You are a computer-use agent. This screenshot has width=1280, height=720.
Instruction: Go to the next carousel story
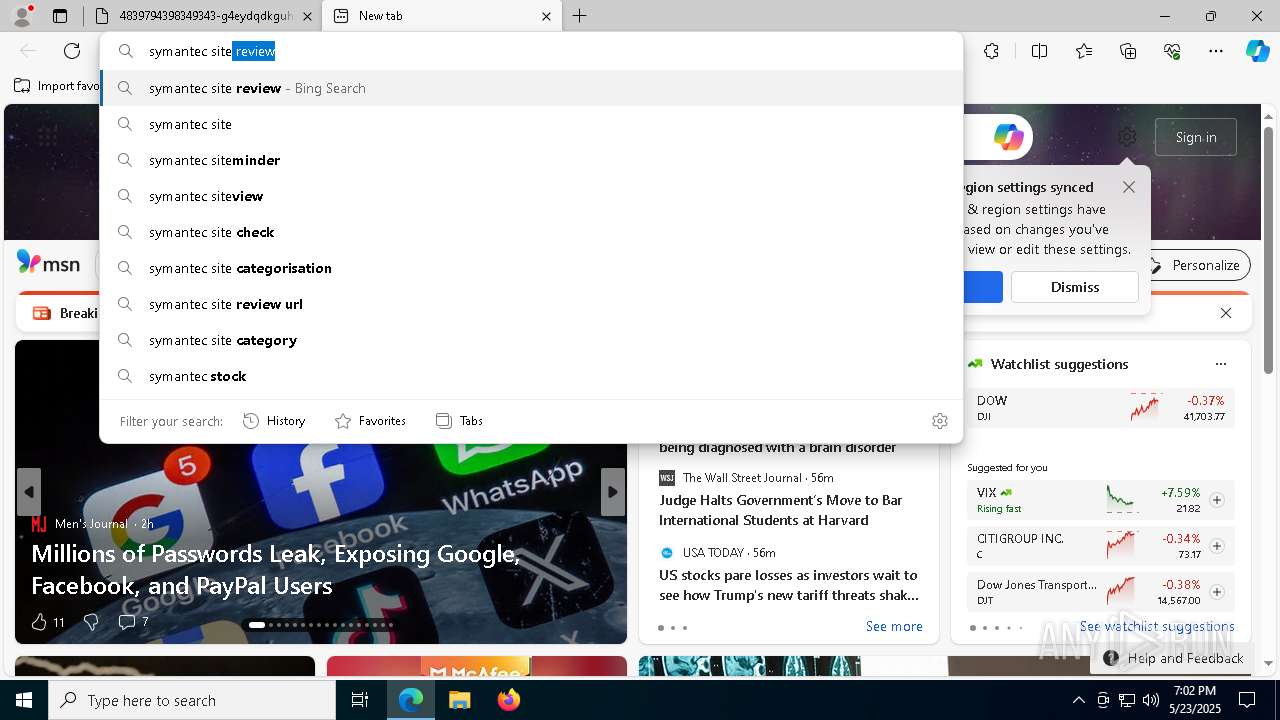(613, 492)
